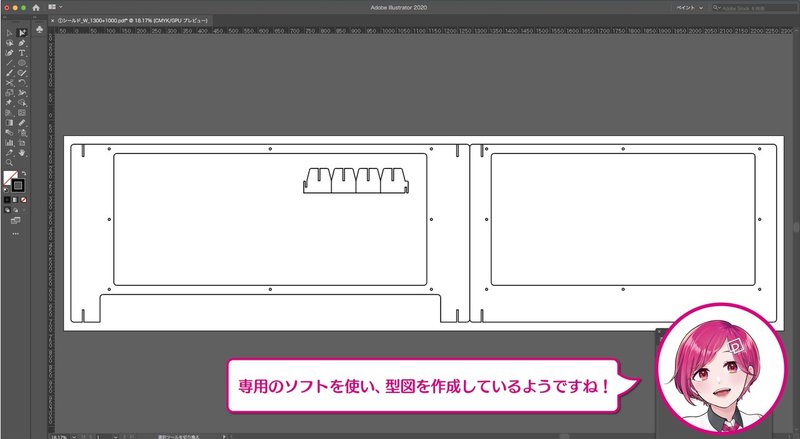This screenshot has width=800, height=439.
Task: Switch to Draw Behind mode
Action: [15, 210]
